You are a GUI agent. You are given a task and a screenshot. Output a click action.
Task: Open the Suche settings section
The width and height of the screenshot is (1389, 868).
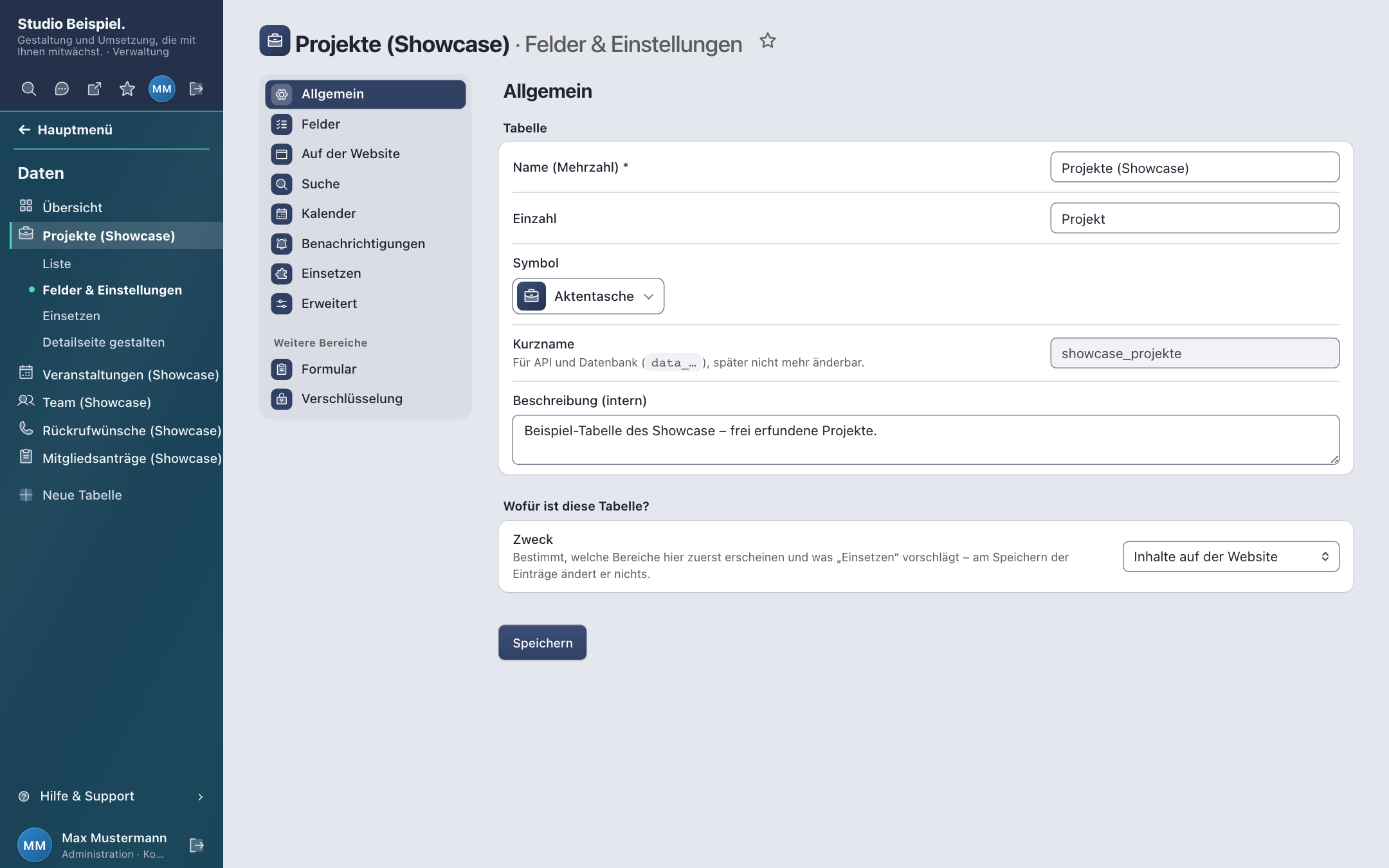365,184
